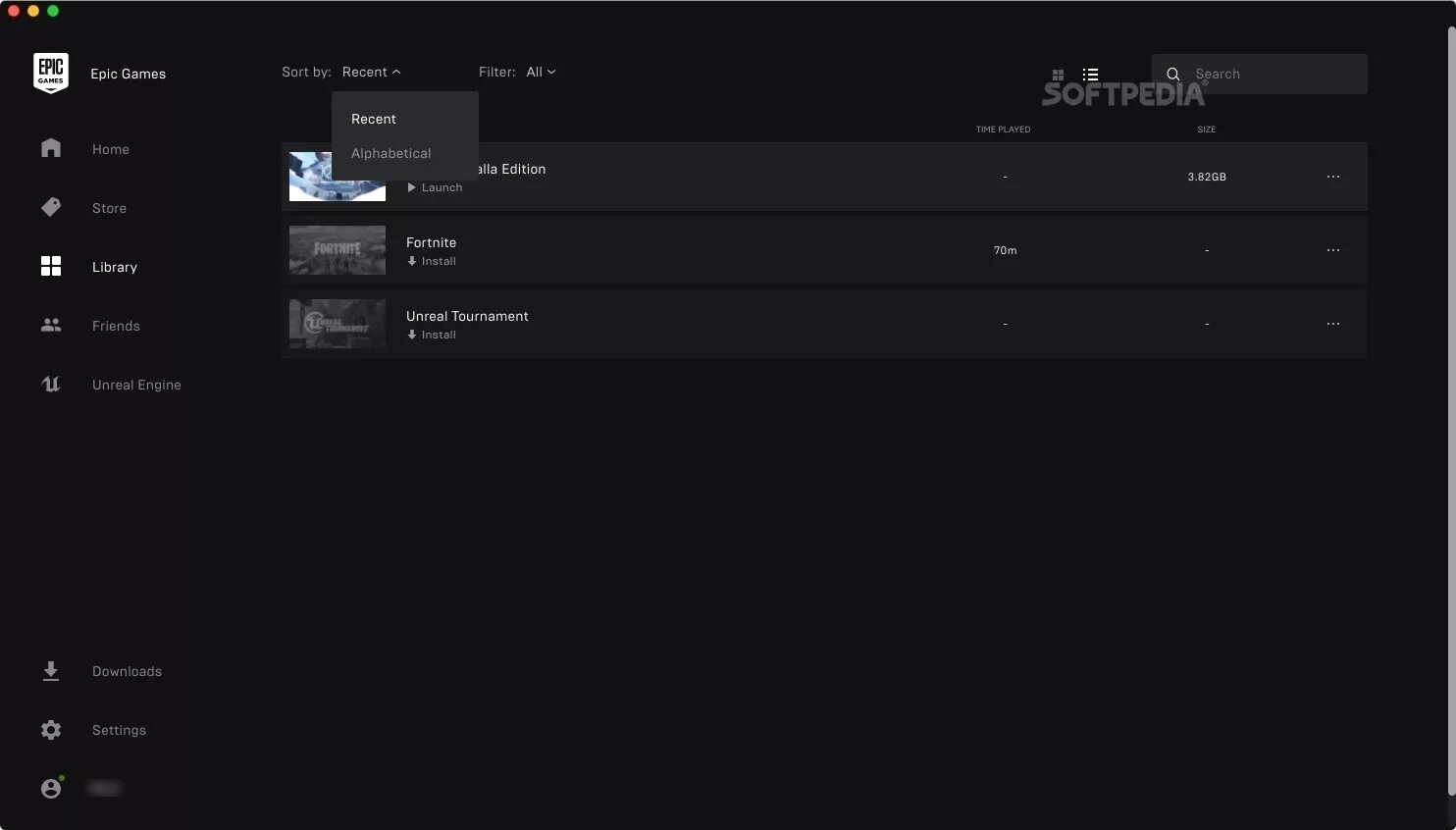
Task: Collapse the Sort by Recent dropdown
Action: tap(371, 72)
